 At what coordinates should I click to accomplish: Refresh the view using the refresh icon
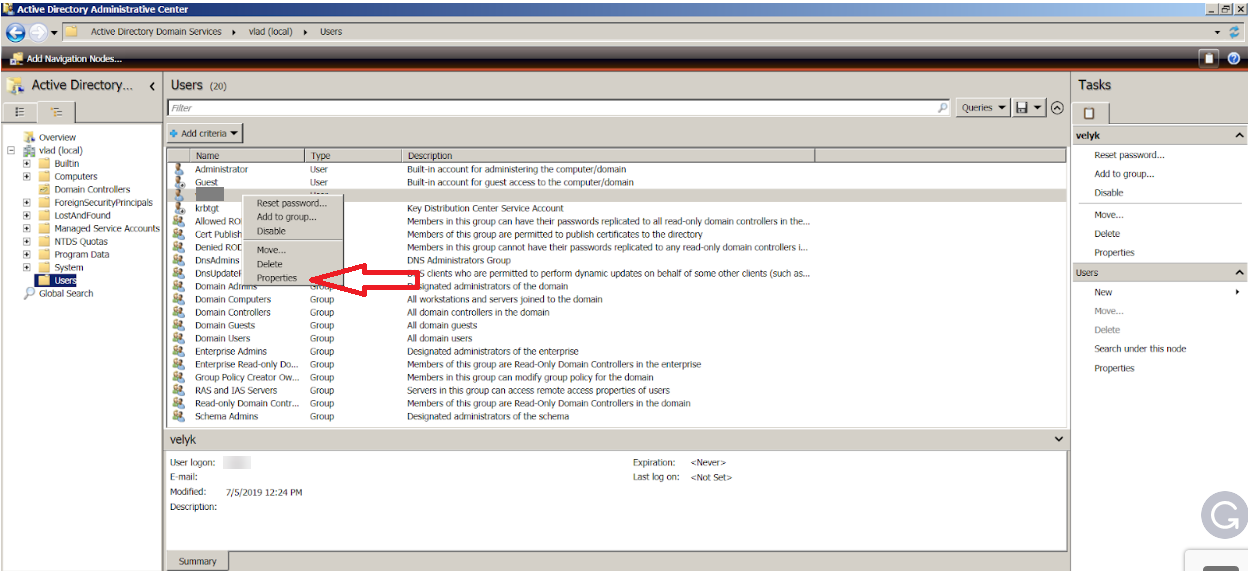[1234, 32]
